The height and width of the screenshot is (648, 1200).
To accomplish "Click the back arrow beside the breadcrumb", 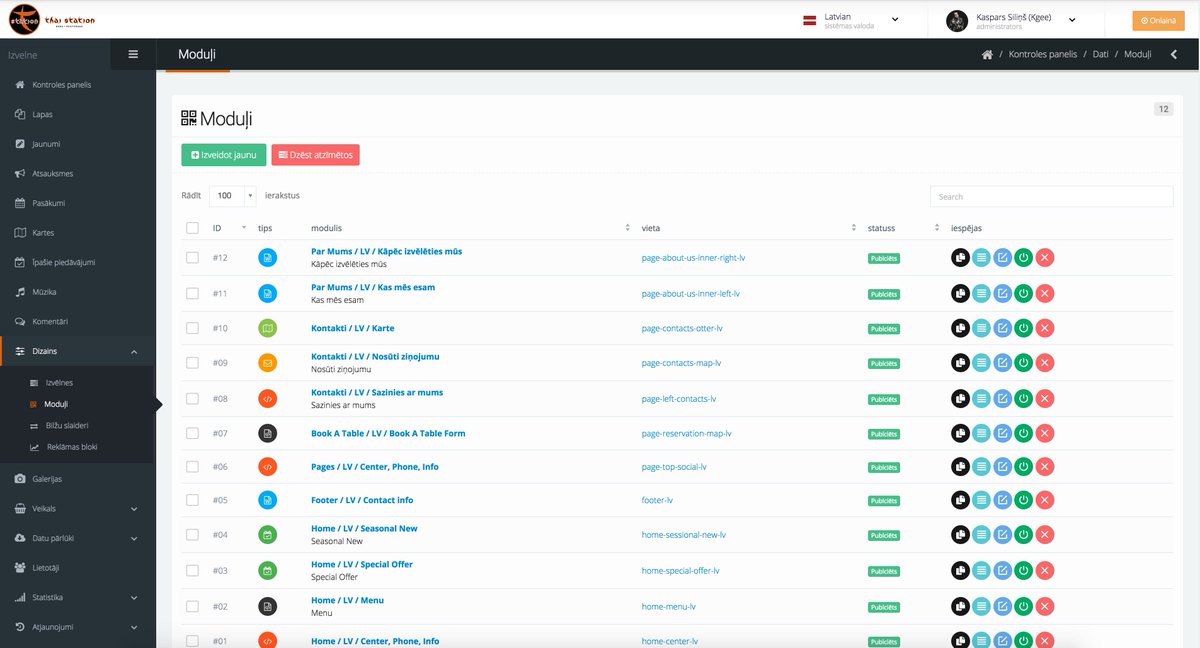I will click(x=1174, y=55).
